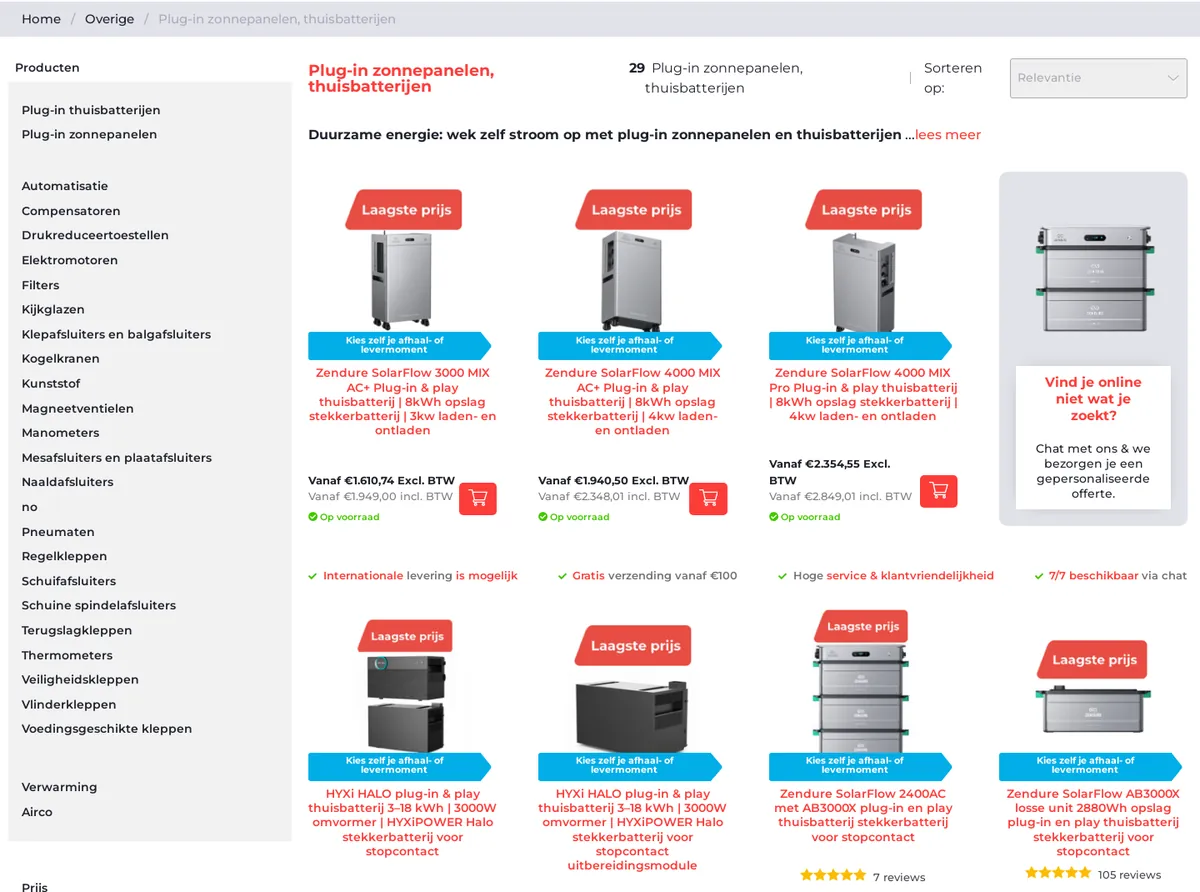View SolarFlow 4000 MIX AC+ product image
1200x892 pixels.
pos(631,280)
